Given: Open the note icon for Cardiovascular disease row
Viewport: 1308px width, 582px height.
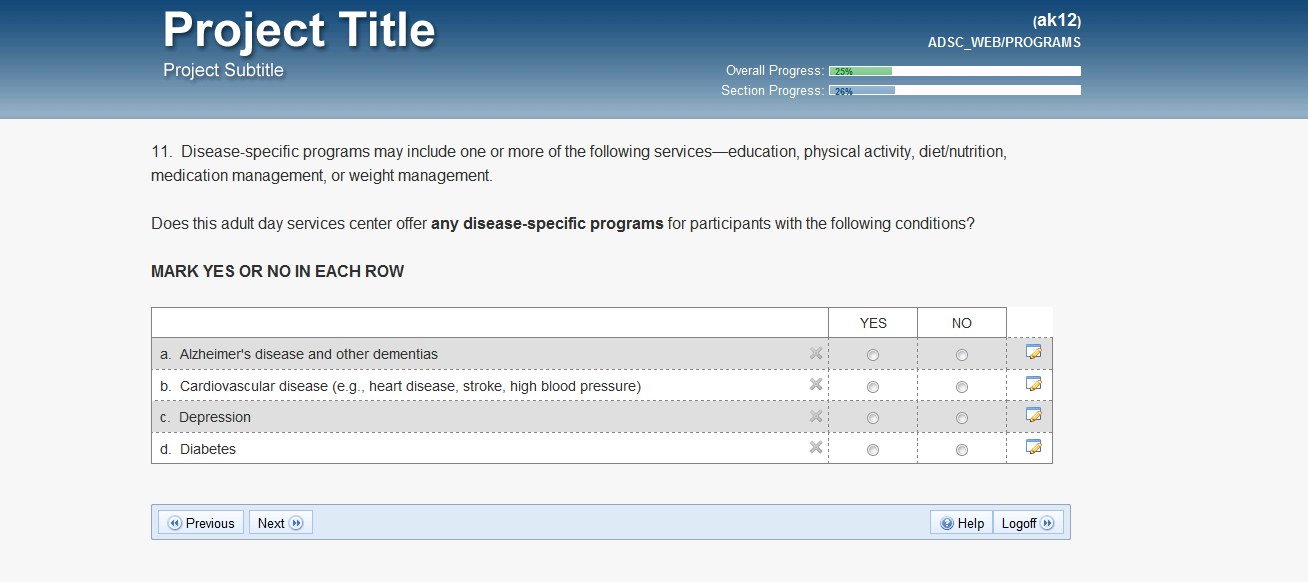Looking at the screenshot, I should [1034, 384].
